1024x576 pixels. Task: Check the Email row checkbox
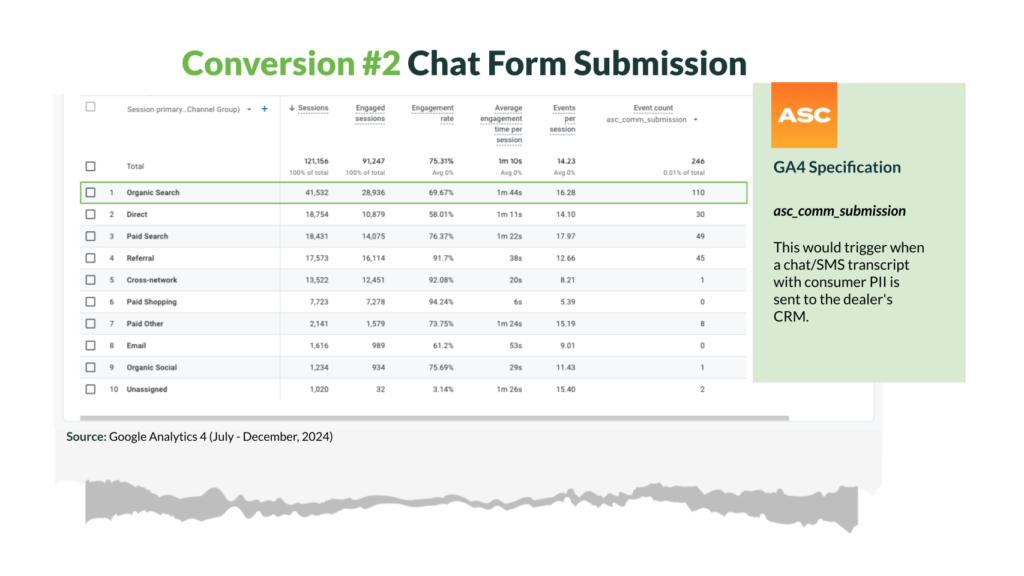pos(91,345)
